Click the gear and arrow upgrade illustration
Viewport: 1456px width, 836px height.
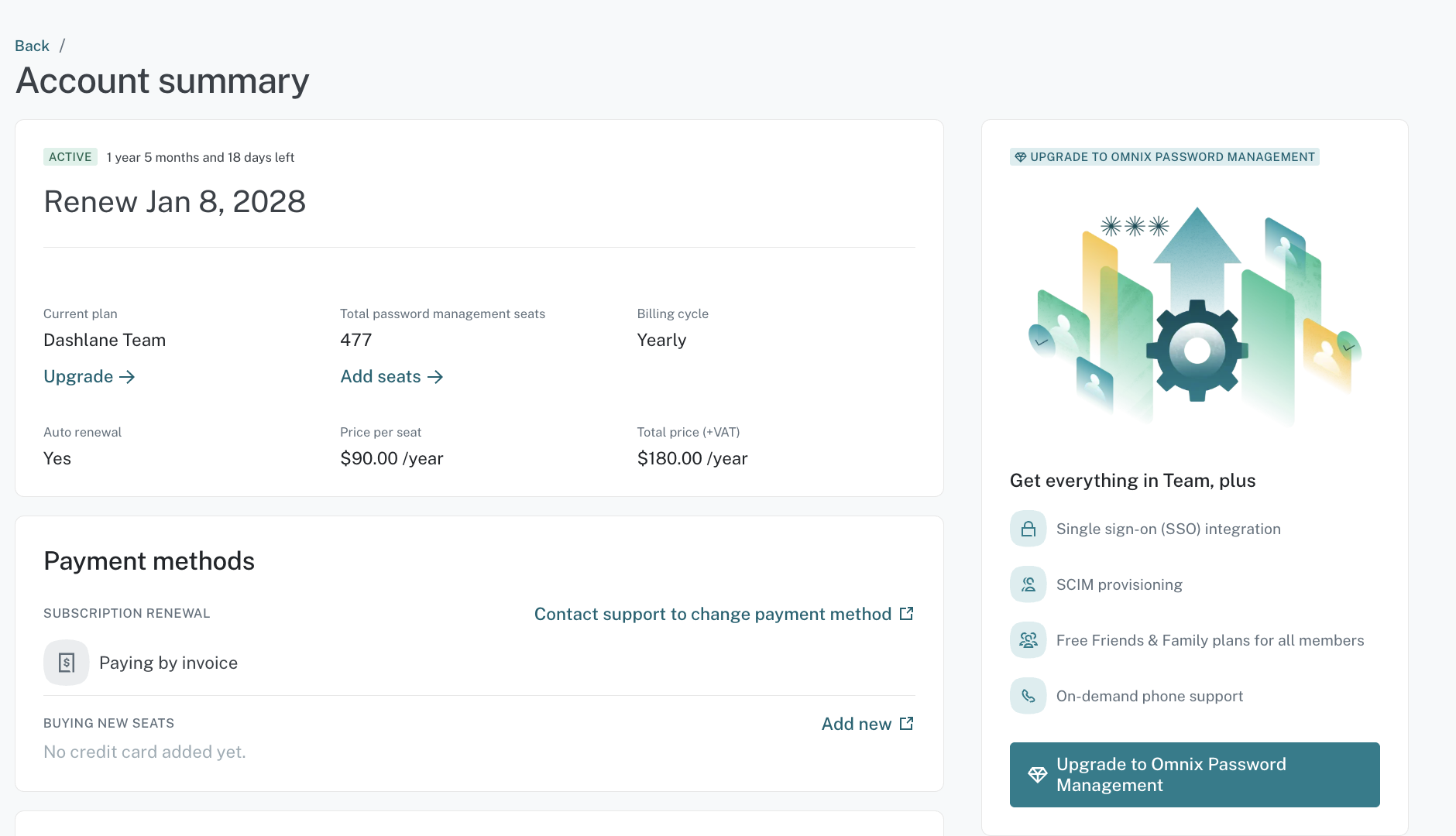click(1195, 315)
